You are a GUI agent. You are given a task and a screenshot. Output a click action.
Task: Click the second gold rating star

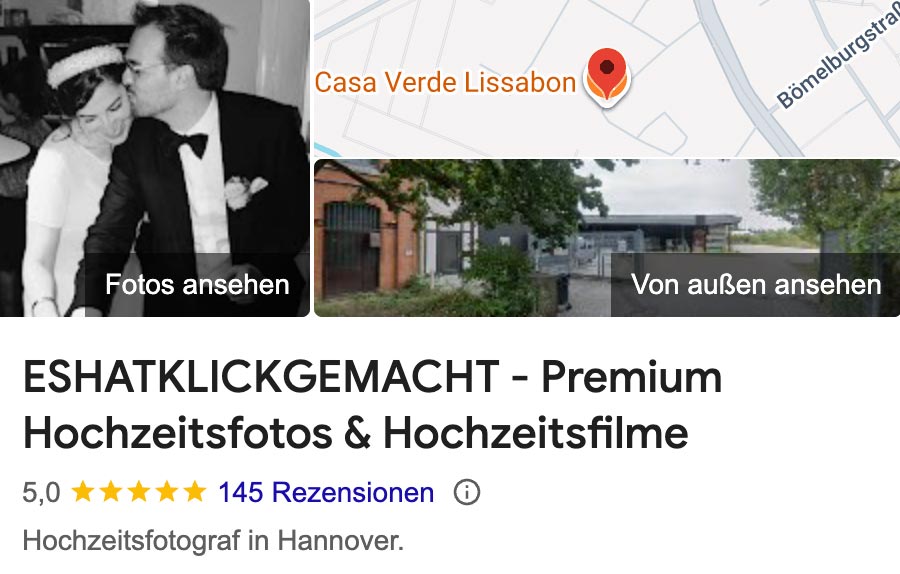(111, 492)
